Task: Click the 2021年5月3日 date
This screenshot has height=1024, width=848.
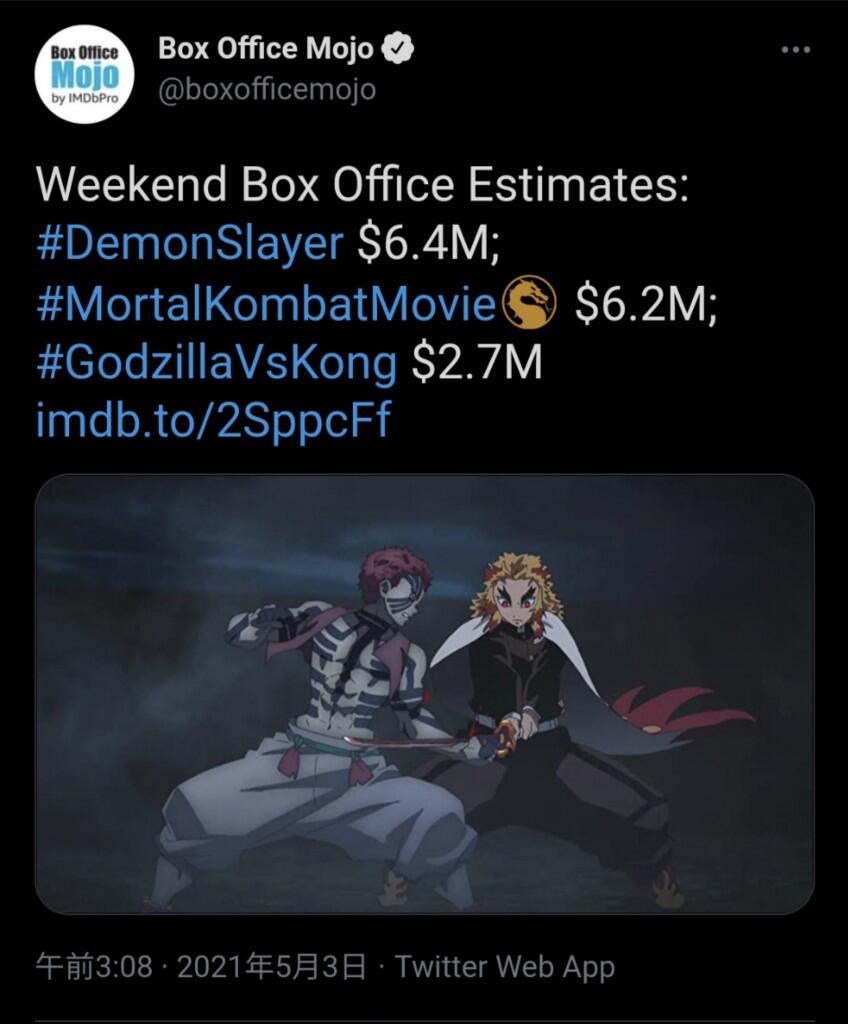Action: pos(270,967)
